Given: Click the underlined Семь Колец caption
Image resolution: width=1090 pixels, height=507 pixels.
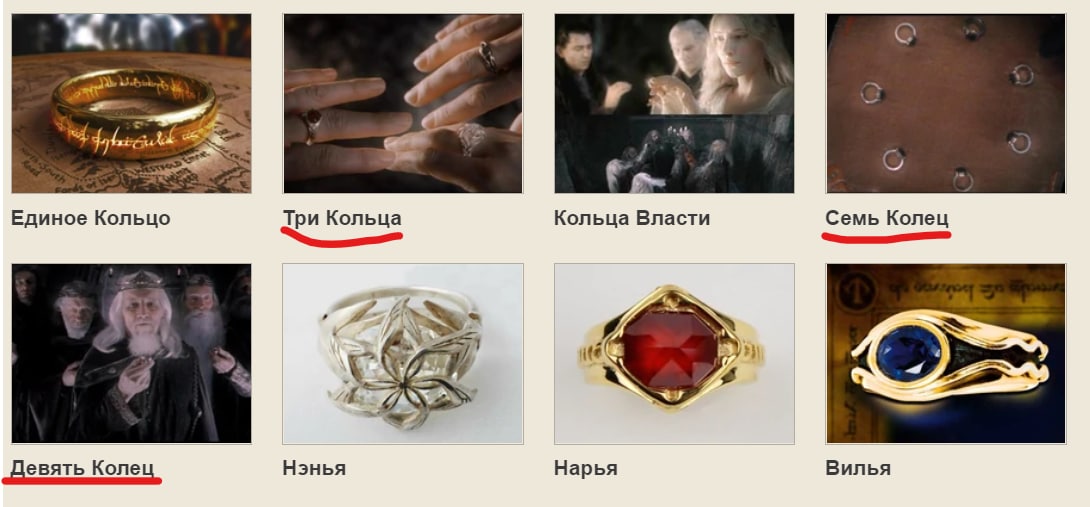Looking at the screenshot, I should coord(886,218).
